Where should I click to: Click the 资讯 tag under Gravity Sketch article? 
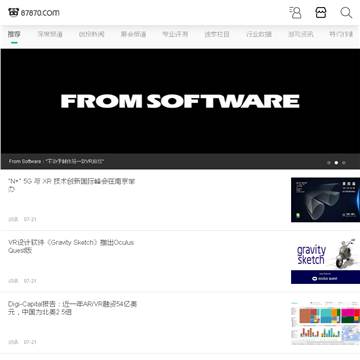coord(13,281)
